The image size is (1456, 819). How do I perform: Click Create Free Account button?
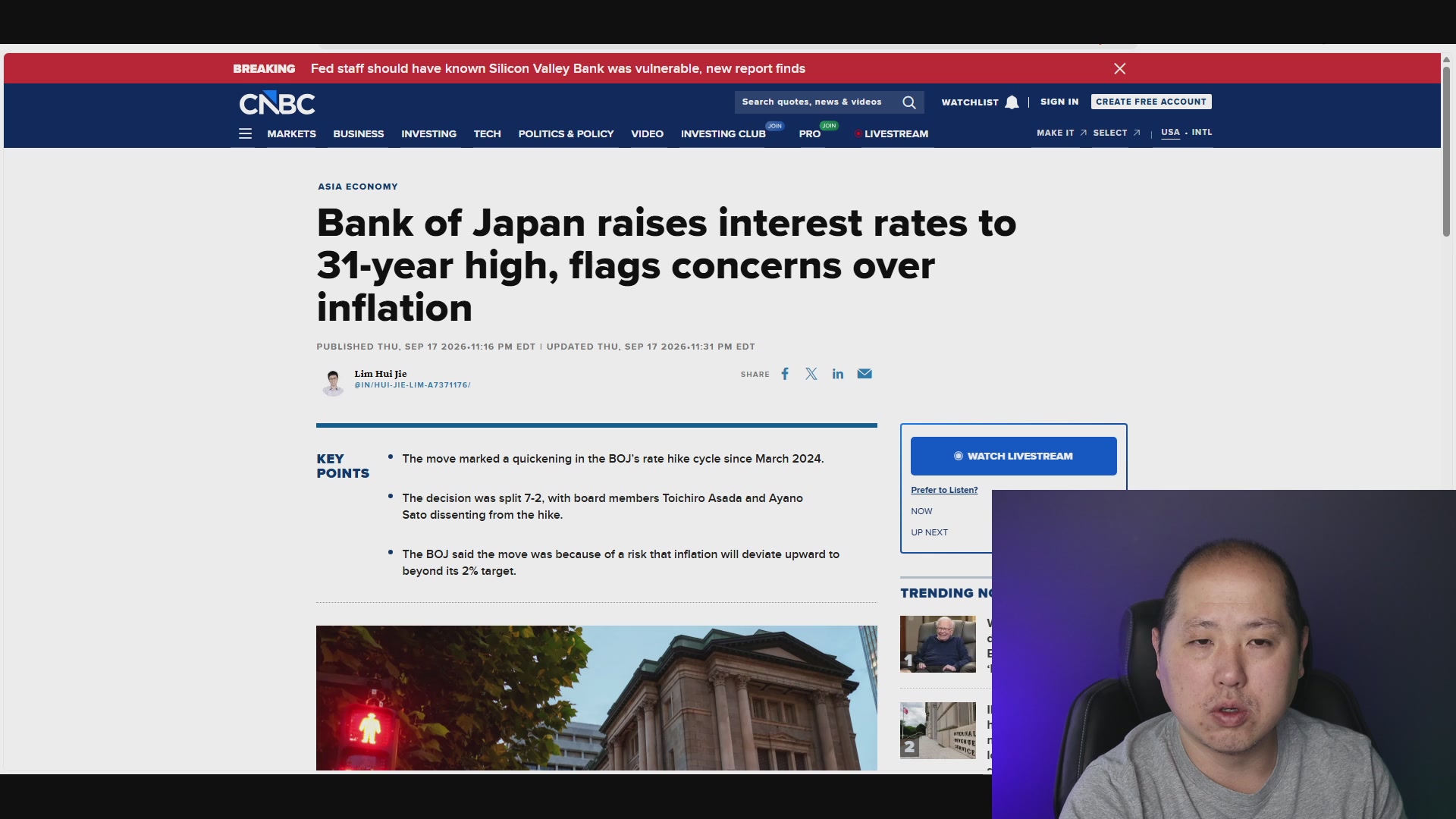coord(1150,102)
